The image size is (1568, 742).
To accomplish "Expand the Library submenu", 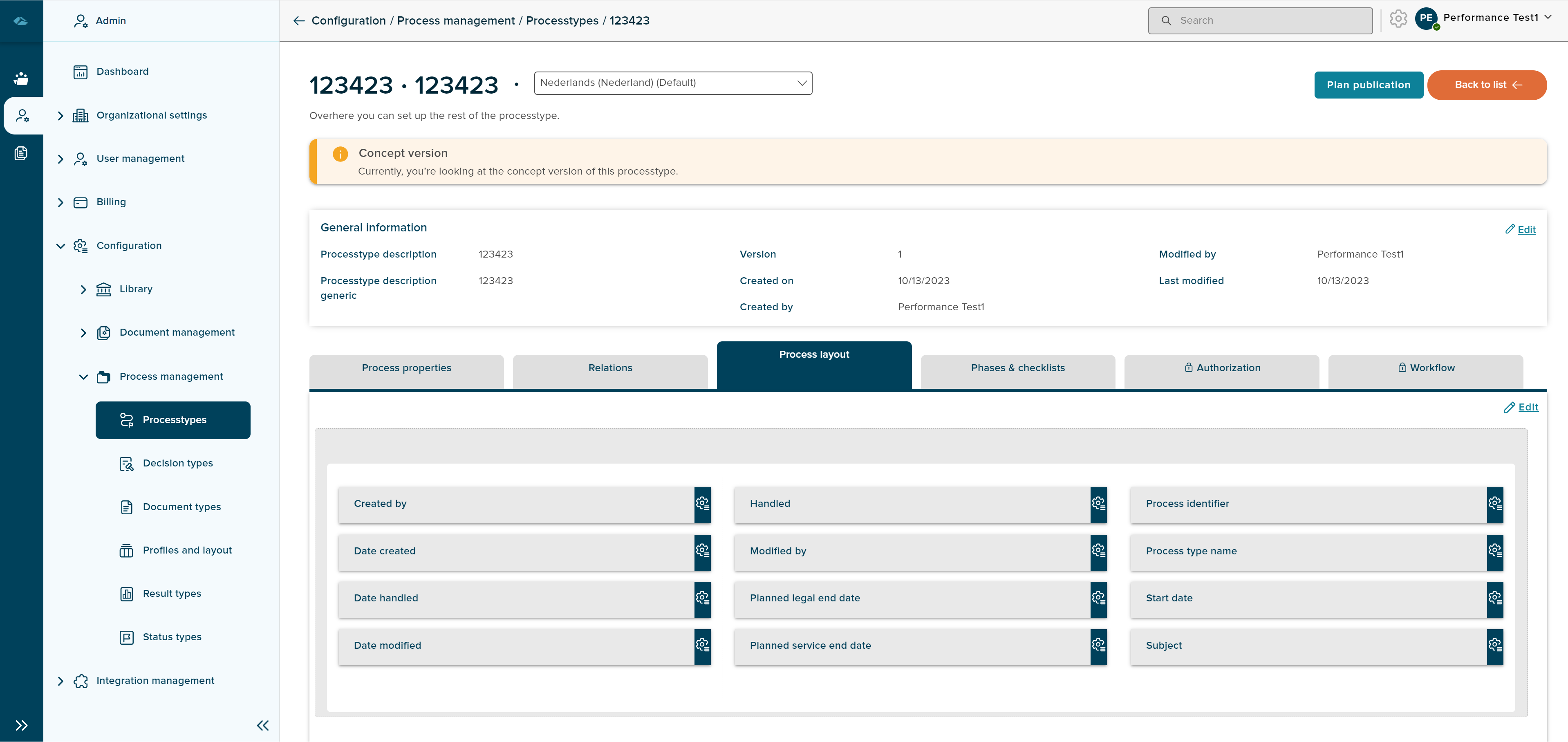I will coord(83,289).
